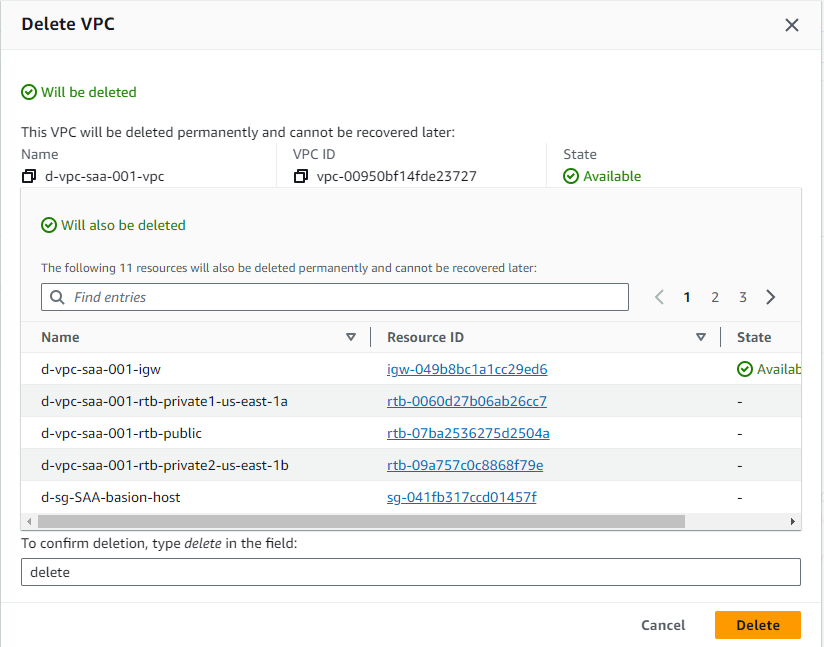This screenshot has height=647, width=824.
Task: Go to previous page of resources
Action: pos(659,297)
